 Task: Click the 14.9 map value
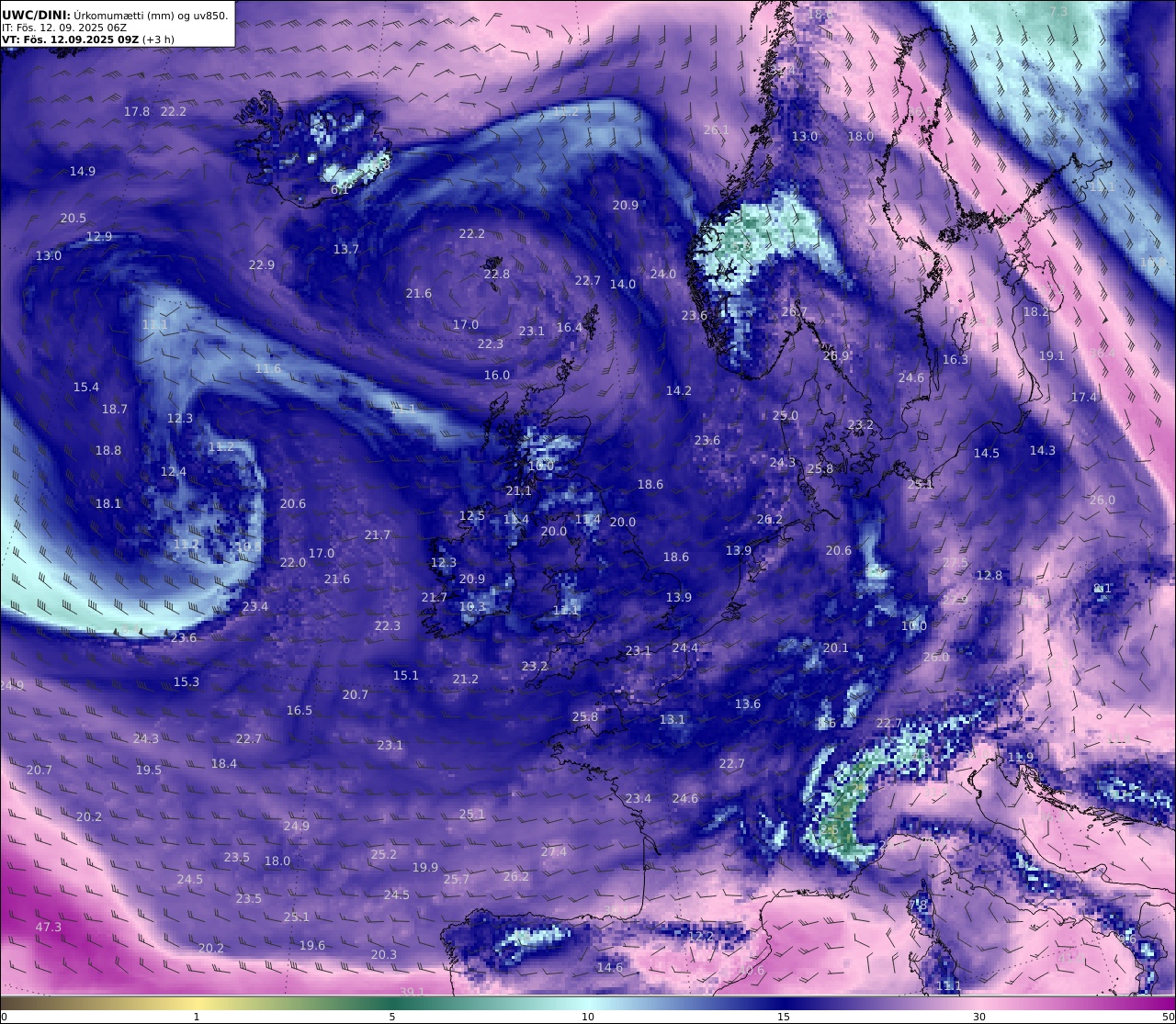tap(83, 172)
